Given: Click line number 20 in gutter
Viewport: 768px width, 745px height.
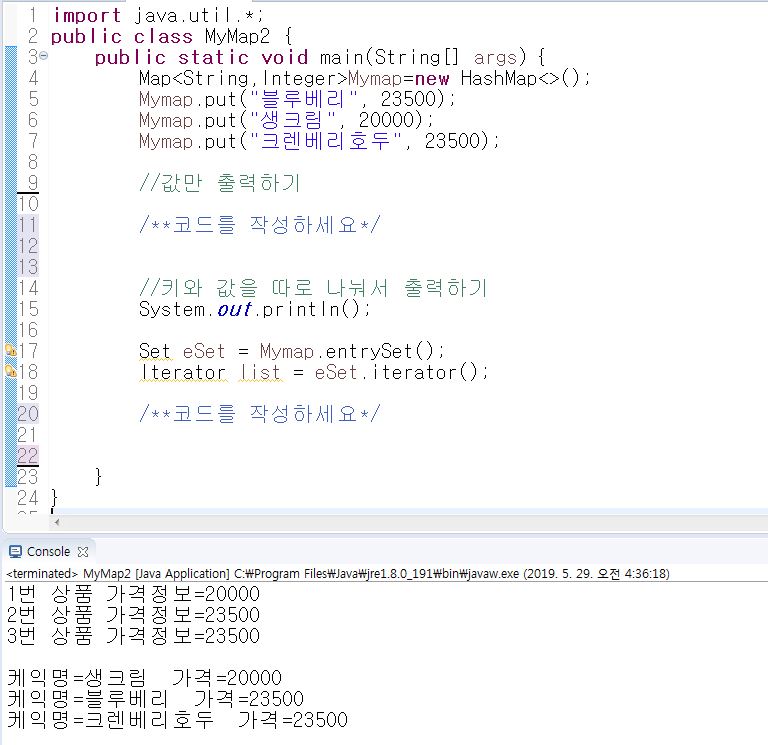Looking at the screenshot, I should click(x=28, y=414).
